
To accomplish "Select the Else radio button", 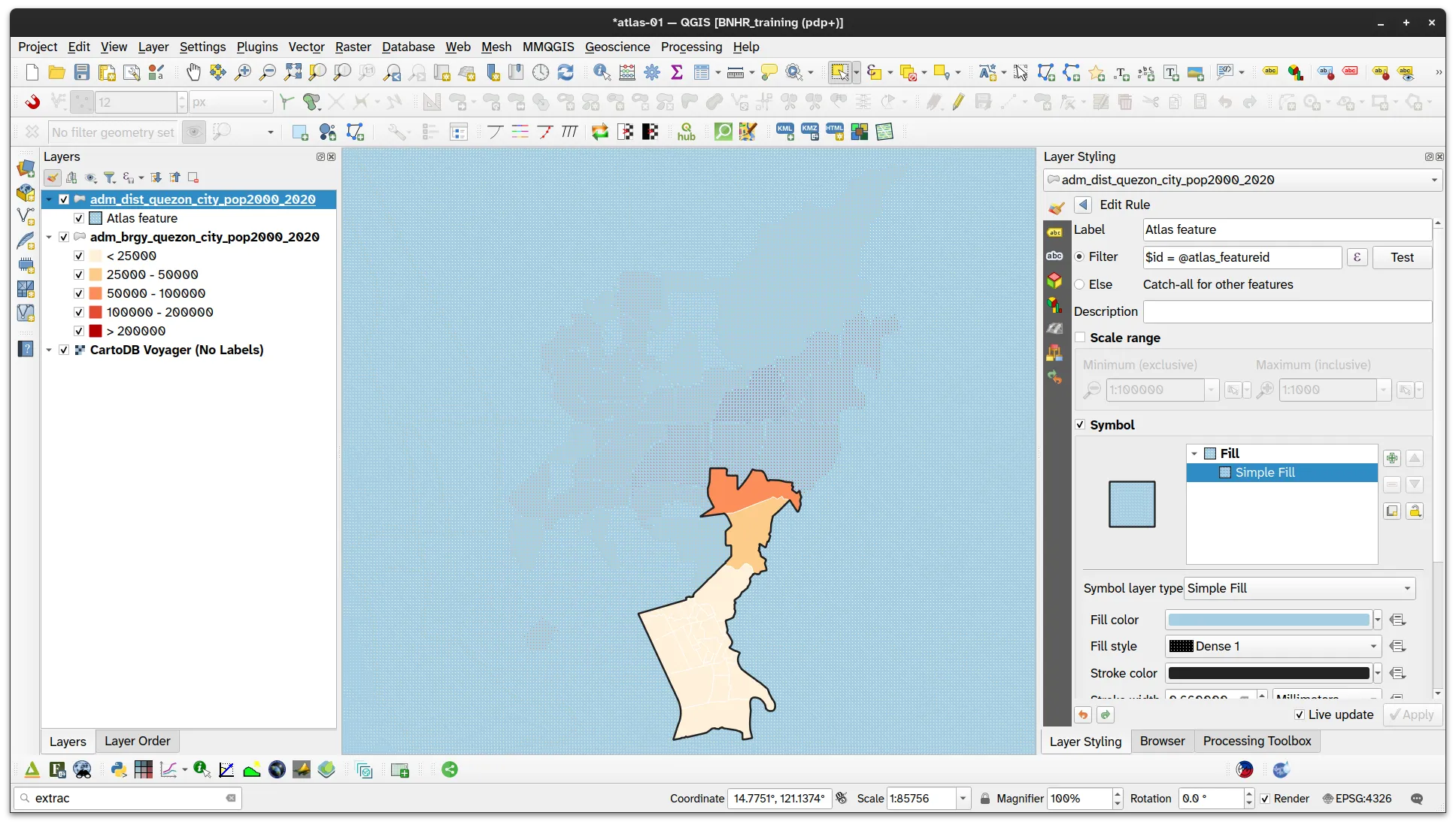I will [1080, 284].
